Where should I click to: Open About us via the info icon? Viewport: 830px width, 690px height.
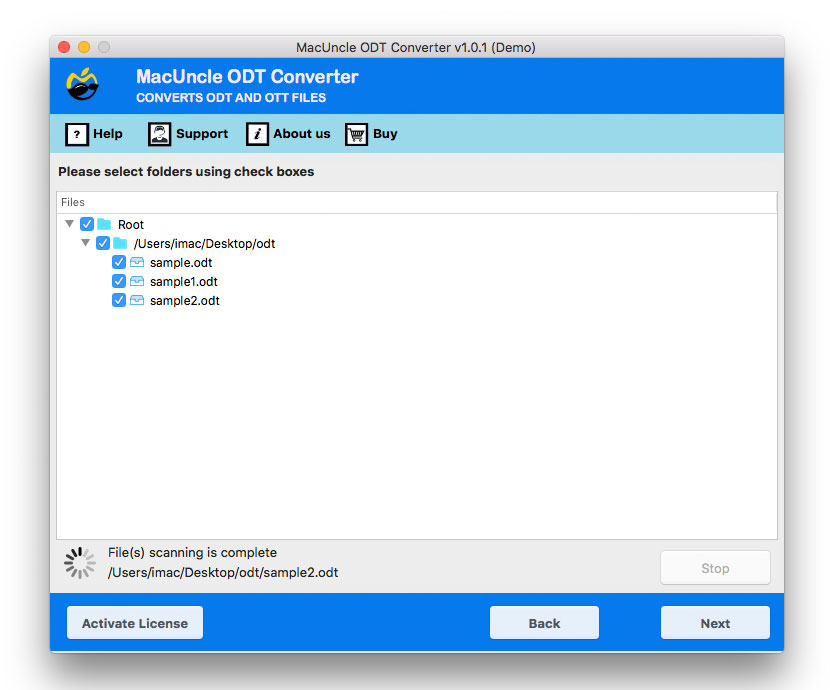257,134
